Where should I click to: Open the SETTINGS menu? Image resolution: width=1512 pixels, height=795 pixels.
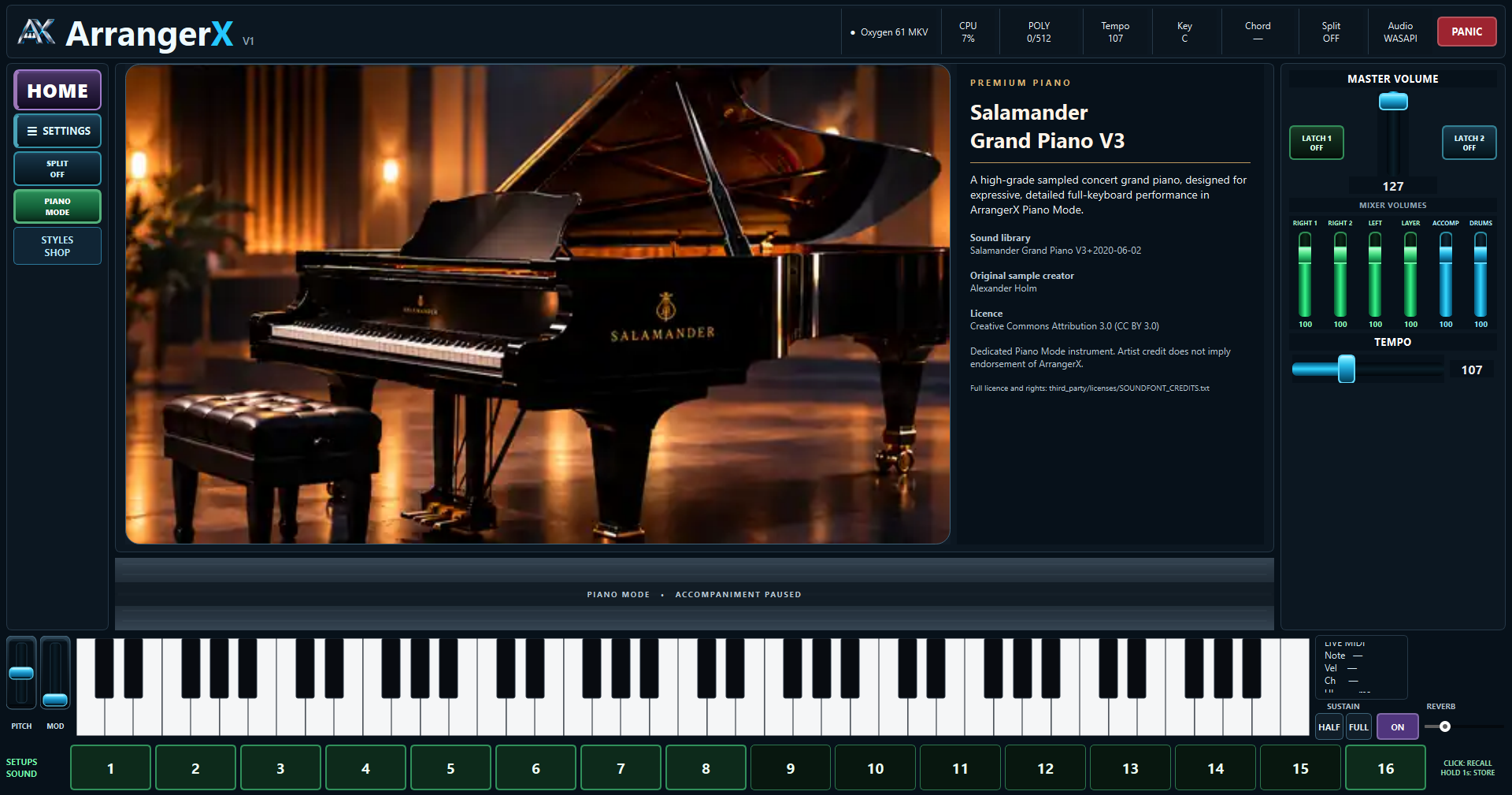pos(57,131)
